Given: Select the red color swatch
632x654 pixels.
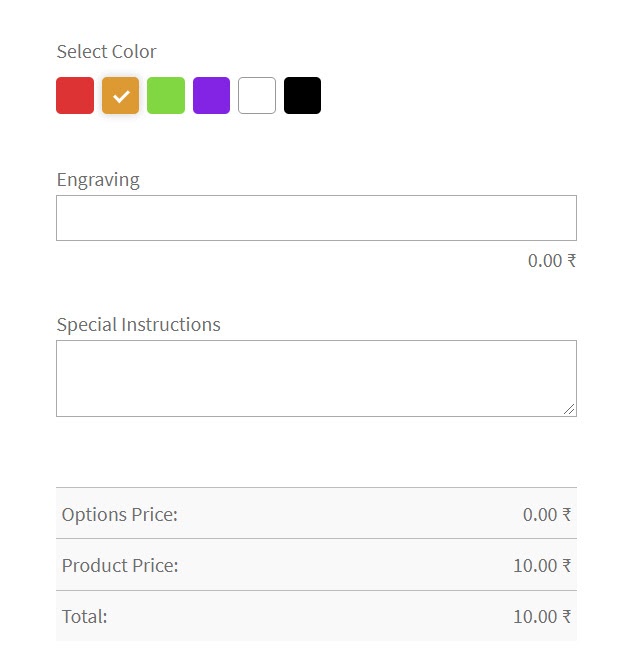Looking at the screenshot, I should (75, 96).
